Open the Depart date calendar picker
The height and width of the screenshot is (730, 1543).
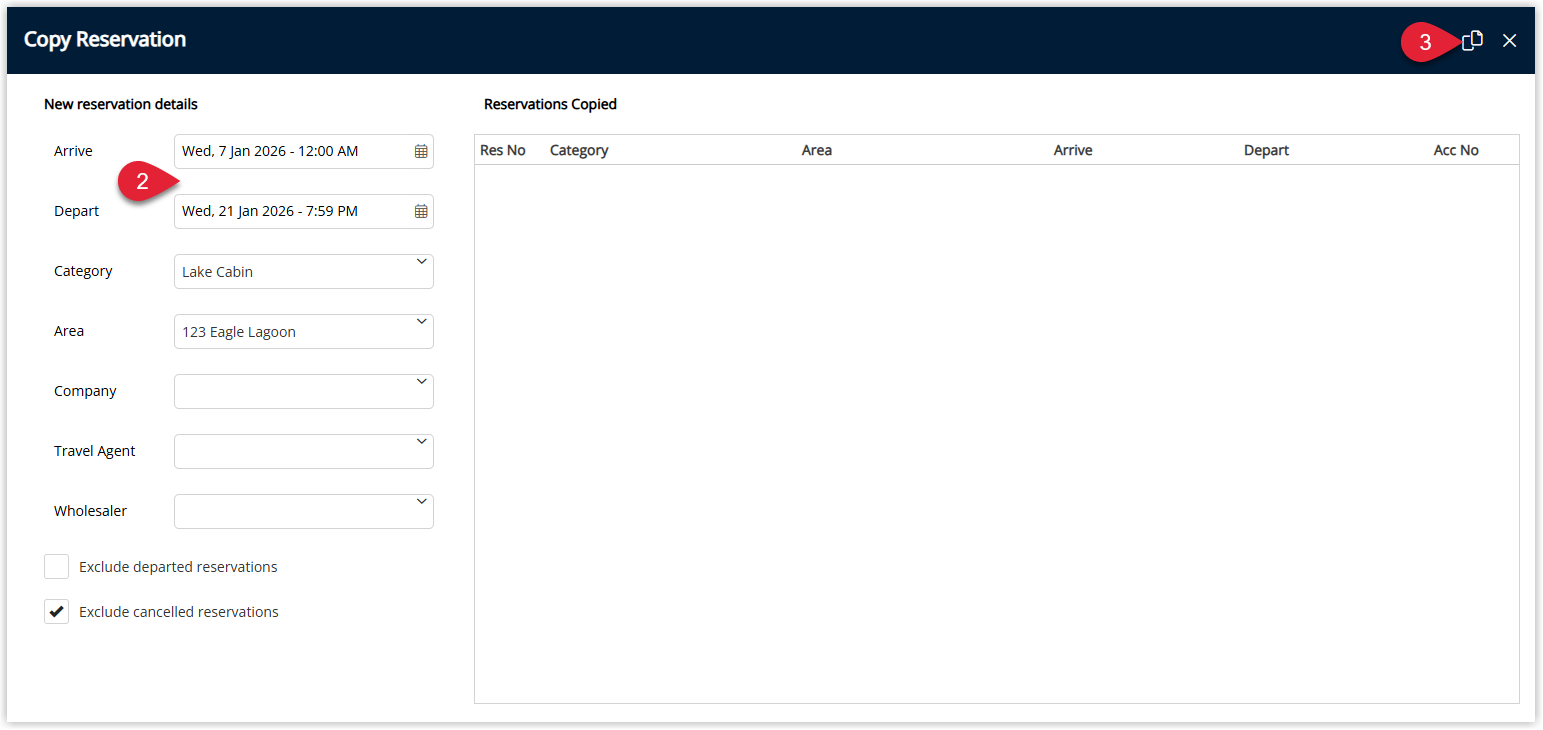coord(421,212)
